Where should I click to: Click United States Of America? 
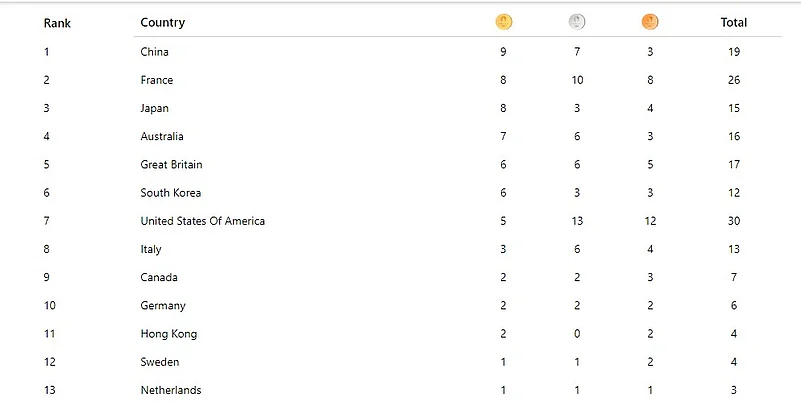point(203,221)
